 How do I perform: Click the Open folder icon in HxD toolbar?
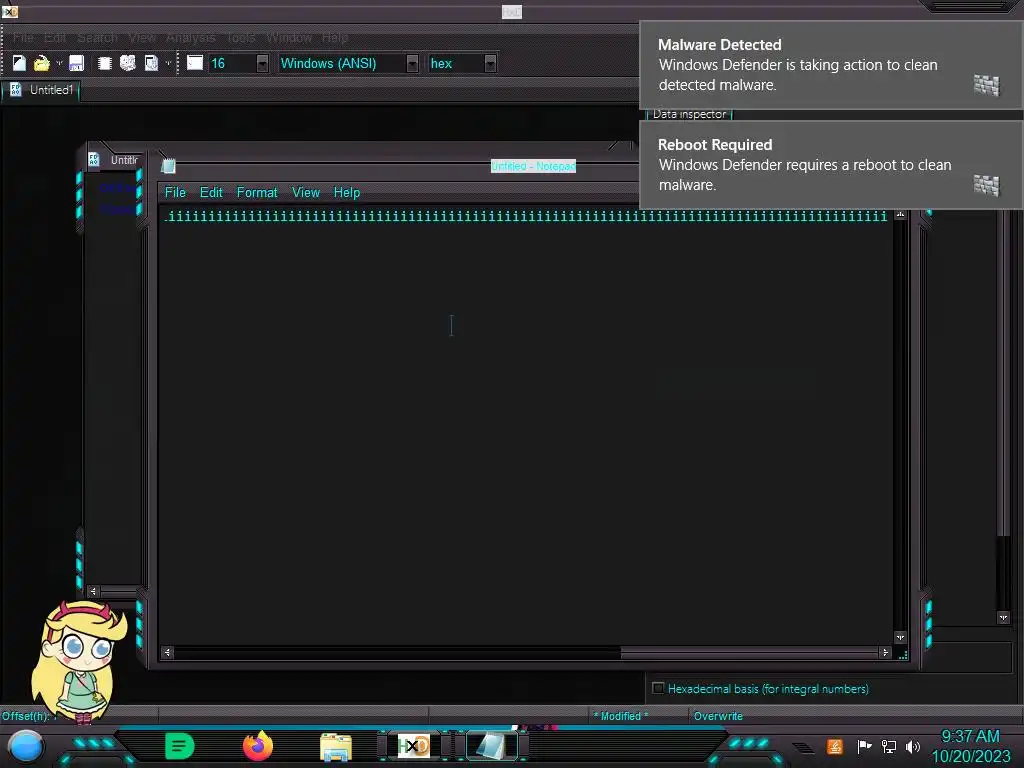pos(41,63)
